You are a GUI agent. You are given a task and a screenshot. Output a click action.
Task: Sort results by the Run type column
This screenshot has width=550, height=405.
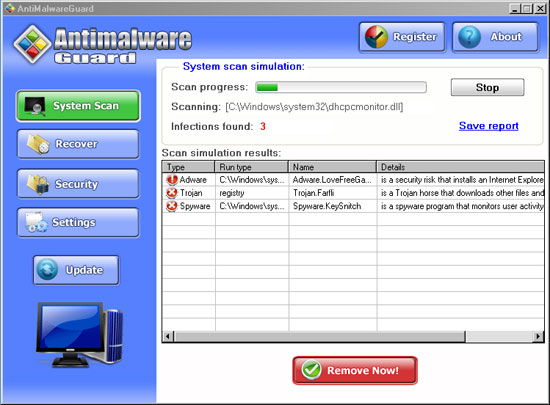tap(251, 167)
